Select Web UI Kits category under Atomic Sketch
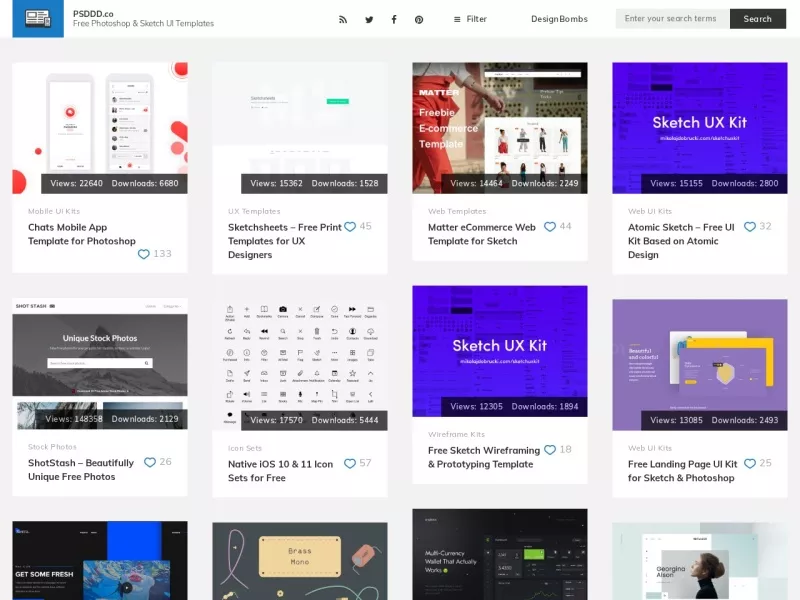Screen dimensions: 800x600 (650, 211)
